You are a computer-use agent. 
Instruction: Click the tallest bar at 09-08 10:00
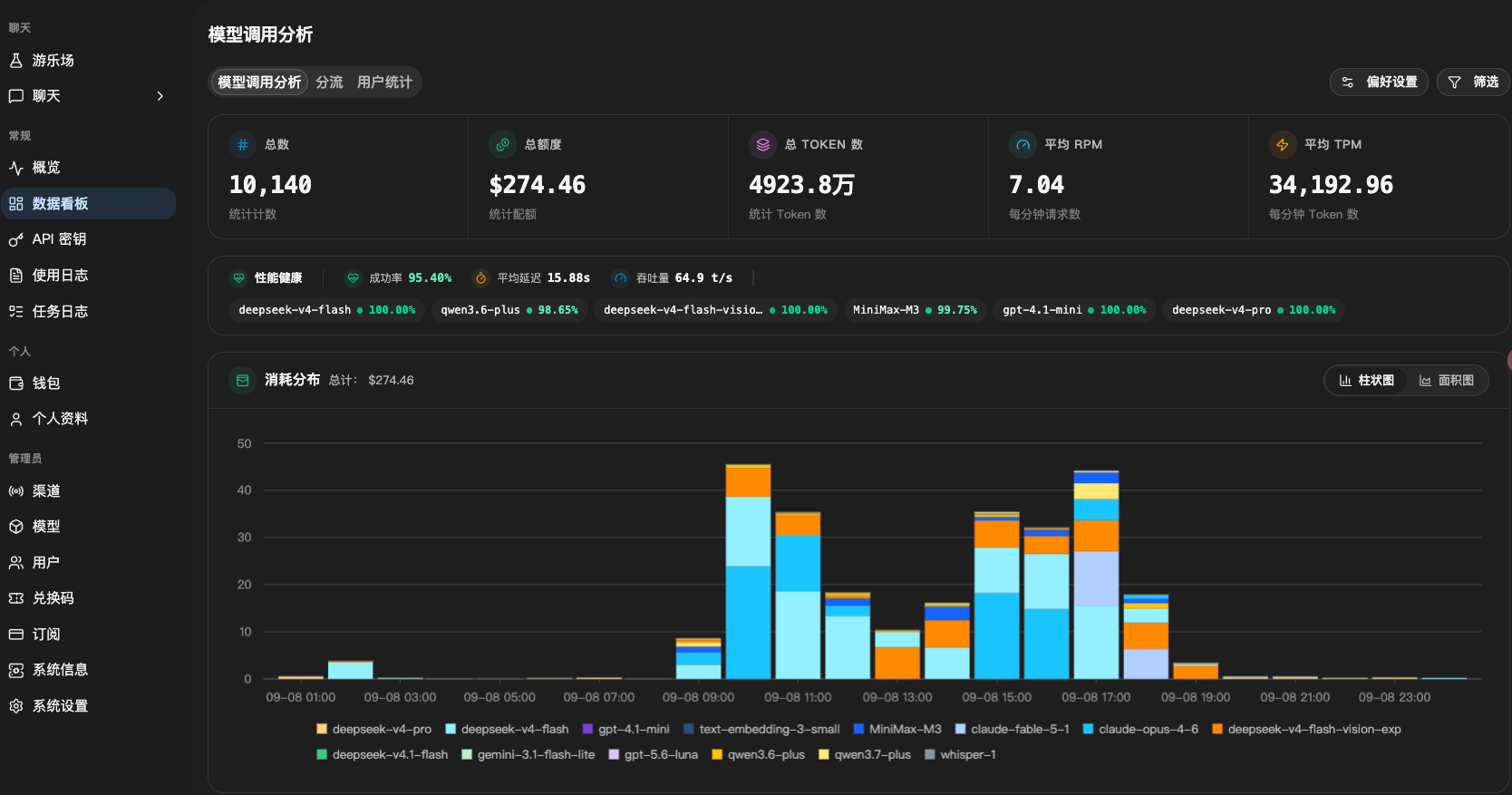point(748,572)
